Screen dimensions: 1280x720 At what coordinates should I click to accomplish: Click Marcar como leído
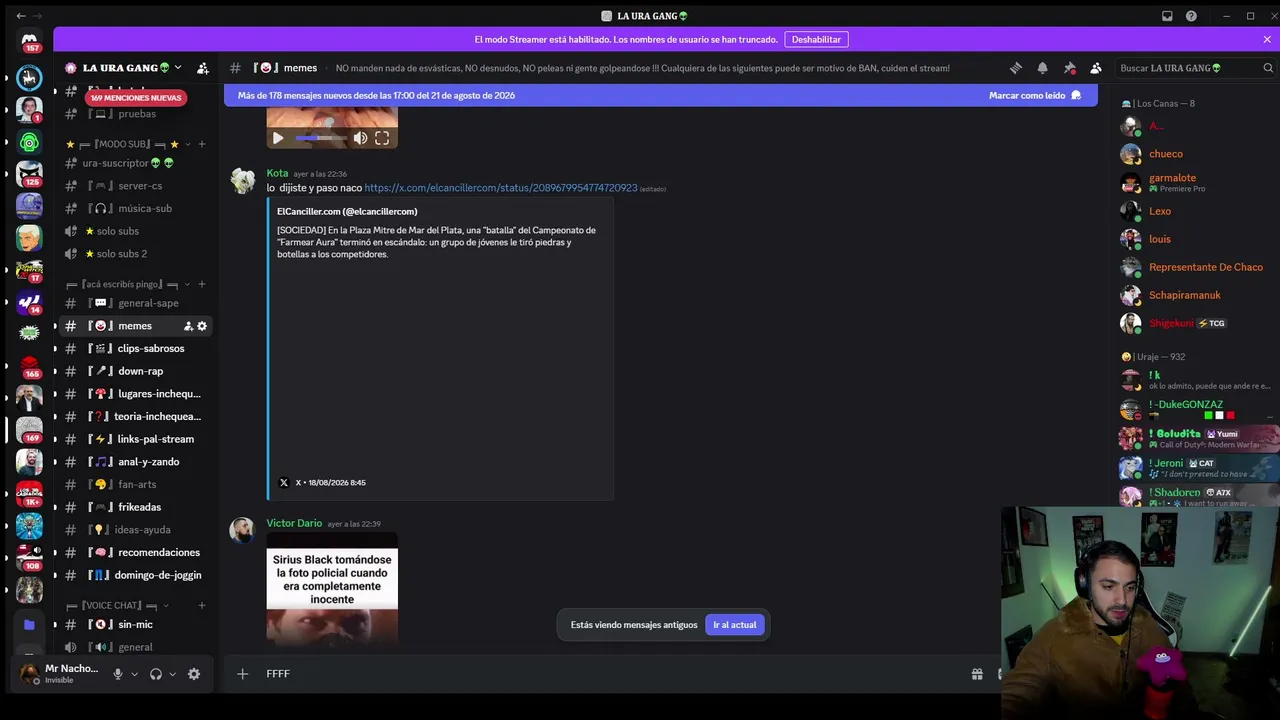pyautogui.click(x=1035, y=95)
